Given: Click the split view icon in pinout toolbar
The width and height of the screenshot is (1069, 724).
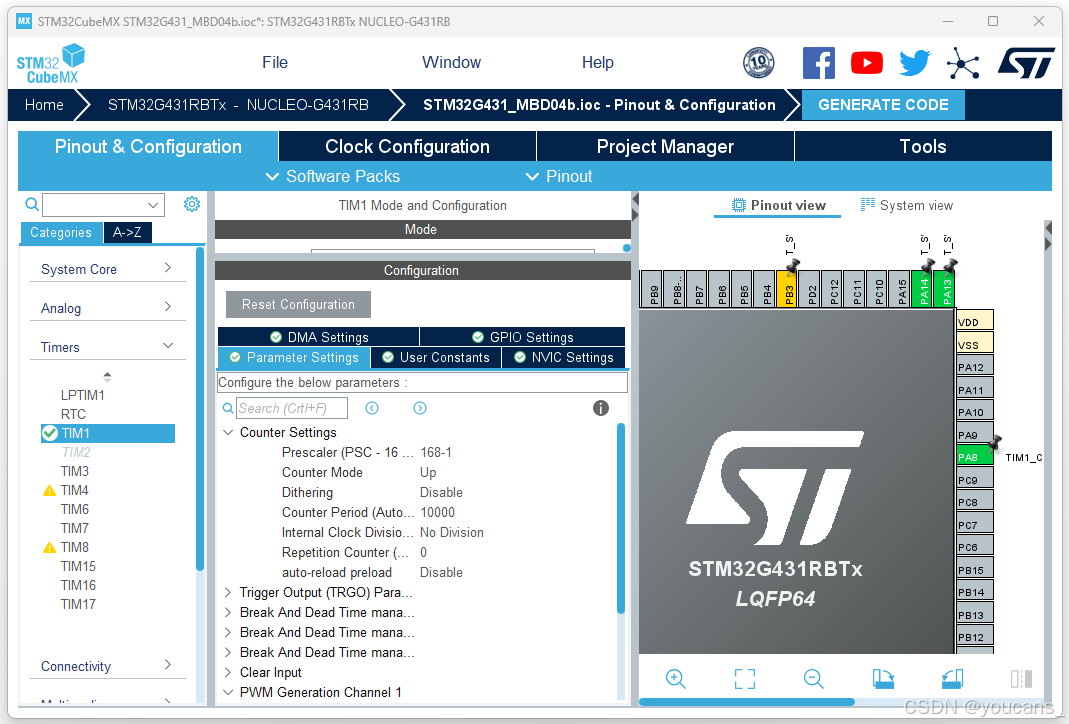Looking at the screenshot, I should 1021,678.
